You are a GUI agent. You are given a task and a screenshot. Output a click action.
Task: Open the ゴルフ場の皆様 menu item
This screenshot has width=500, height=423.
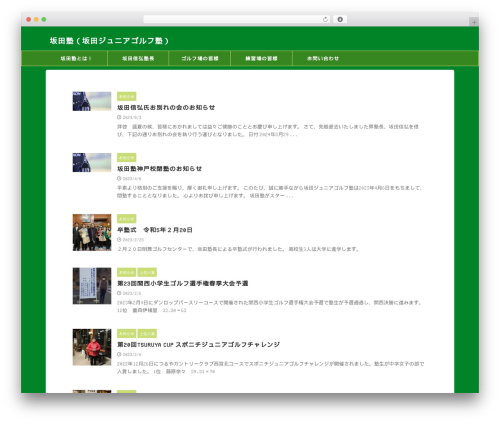pos(200,58)
